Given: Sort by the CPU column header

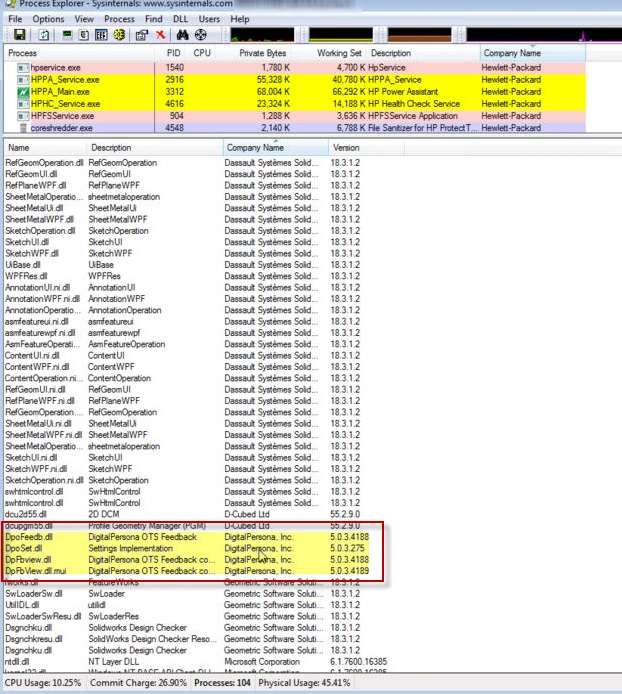Looking at the screenshot, I should click(x=202, y=53).
